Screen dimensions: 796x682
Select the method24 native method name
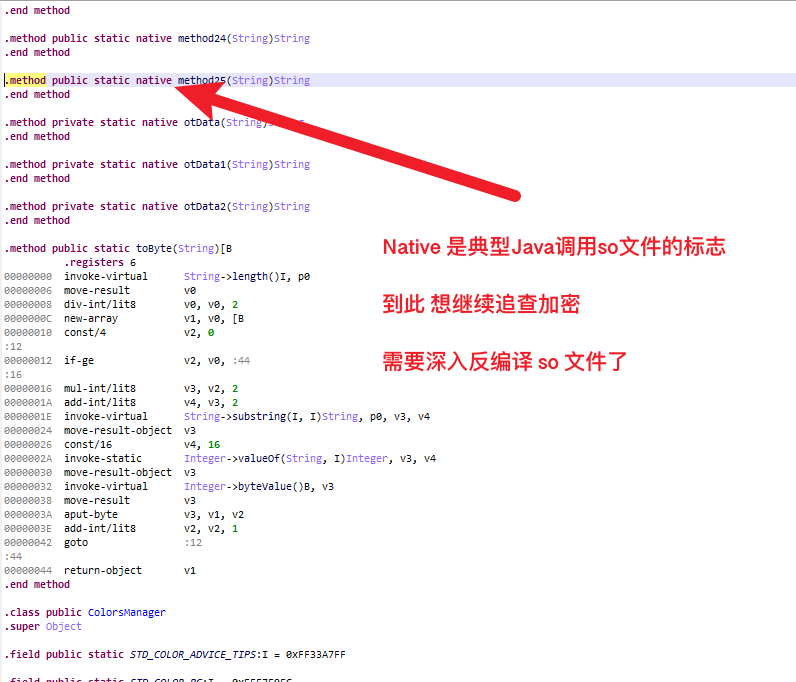pyautogui.click(x=202, y=38)
